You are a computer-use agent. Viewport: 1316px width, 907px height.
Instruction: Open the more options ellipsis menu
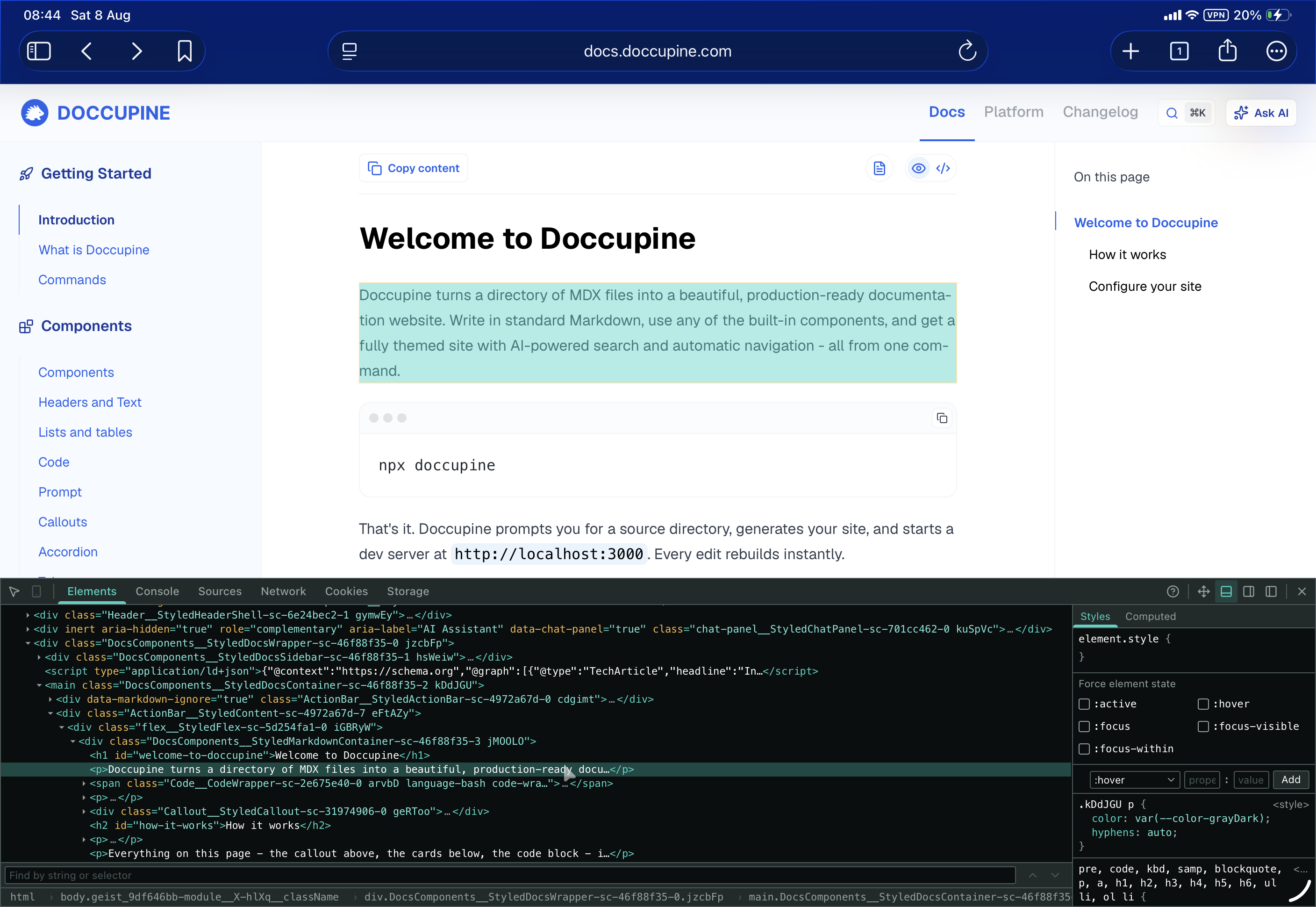pyautogui.click(x=1276, y=51)
